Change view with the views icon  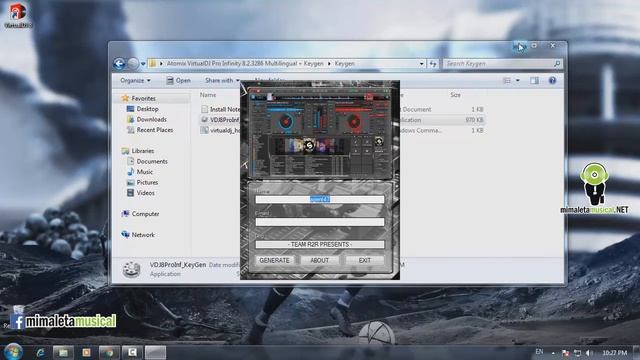(x=507, y=80)
